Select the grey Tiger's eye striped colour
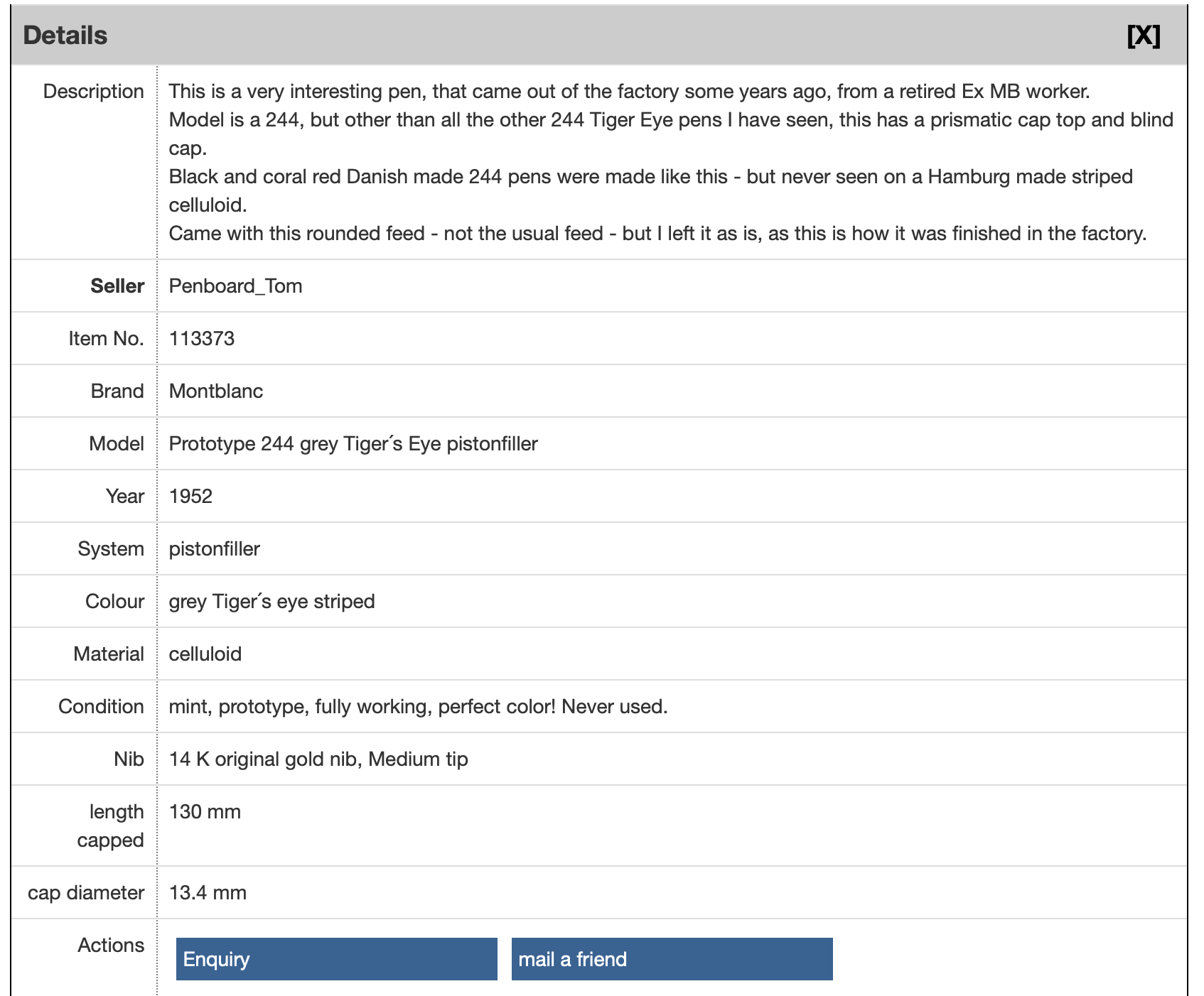Viewport: 1204px width, 996px height. point(272,601)
